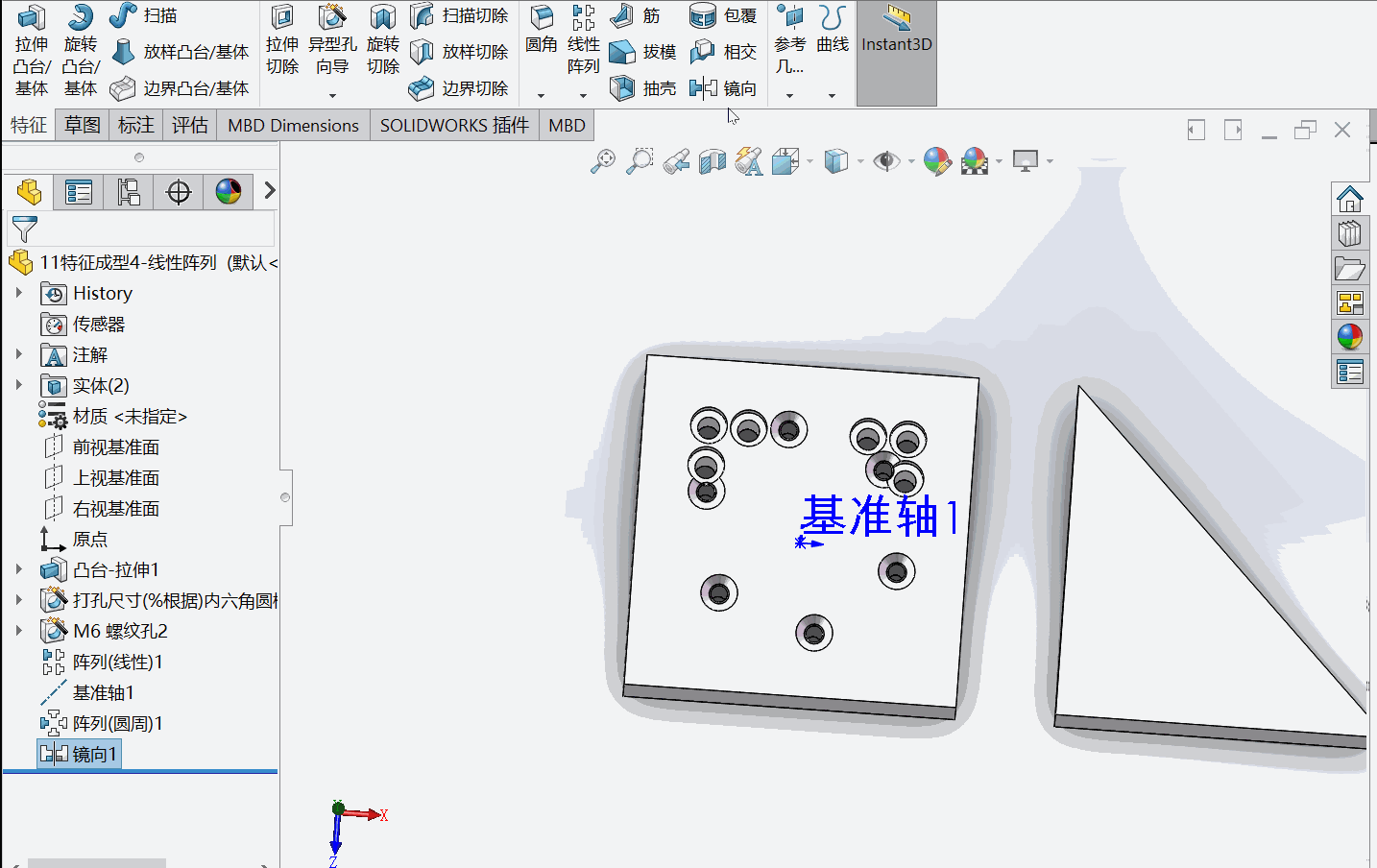1377x868 pixels.
Task: Click the Draft (拔模) tool
Action: pyautogui.click(x=643, y=52)
